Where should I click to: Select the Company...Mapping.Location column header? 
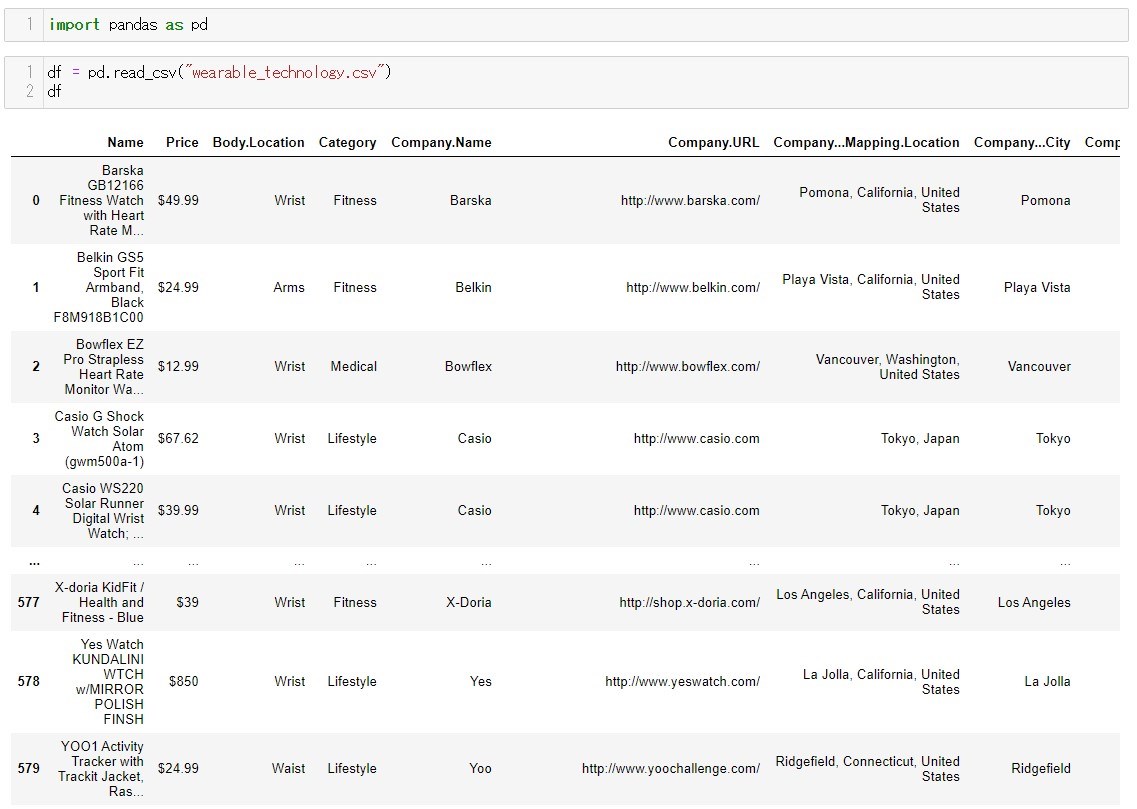click(866, 143)
